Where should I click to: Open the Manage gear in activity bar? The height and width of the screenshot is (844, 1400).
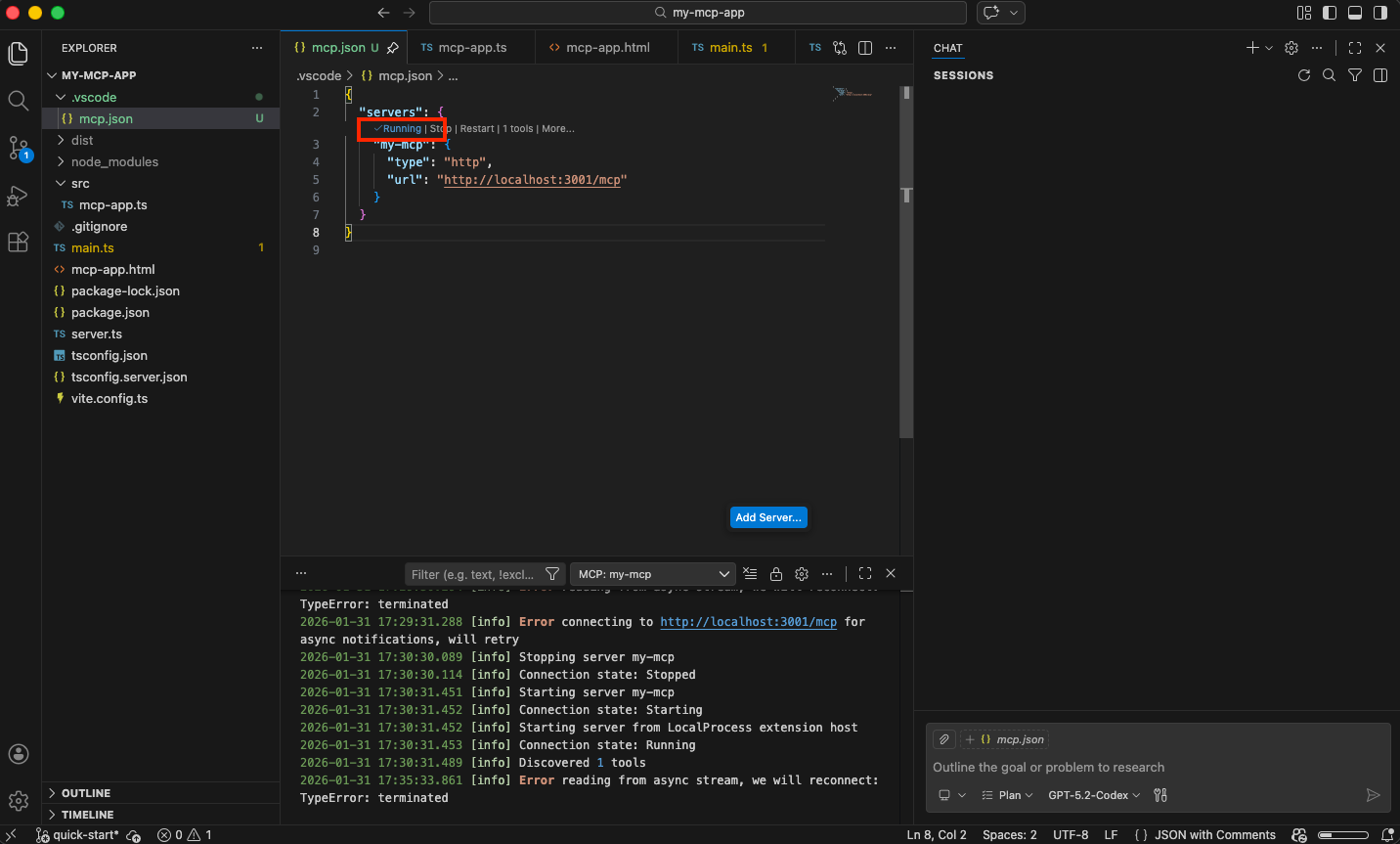(18, 802)
